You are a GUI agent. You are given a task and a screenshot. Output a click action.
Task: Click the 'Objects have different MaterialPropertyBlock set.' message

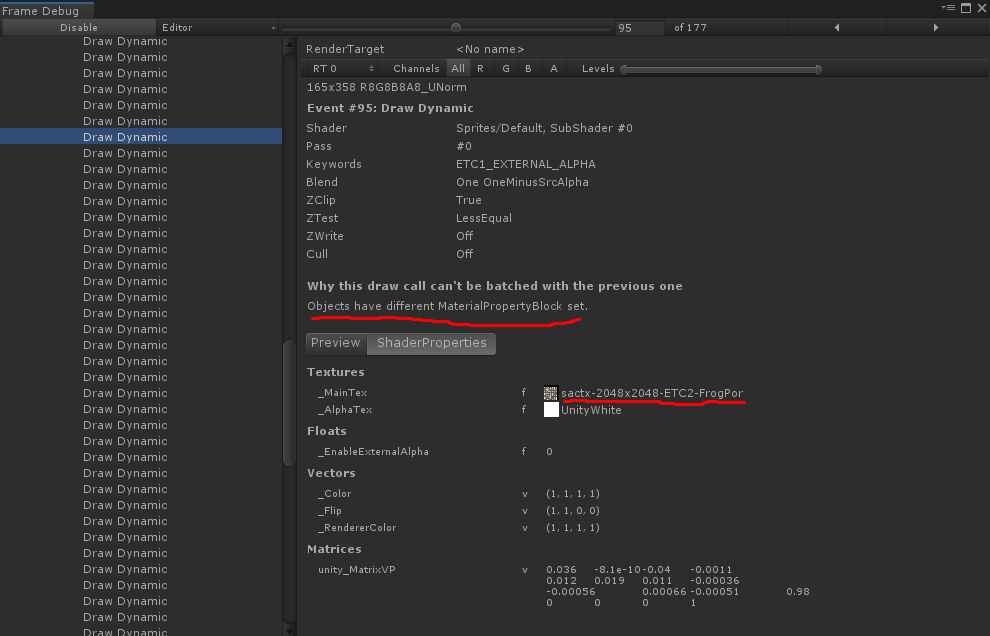click(447, 306)
